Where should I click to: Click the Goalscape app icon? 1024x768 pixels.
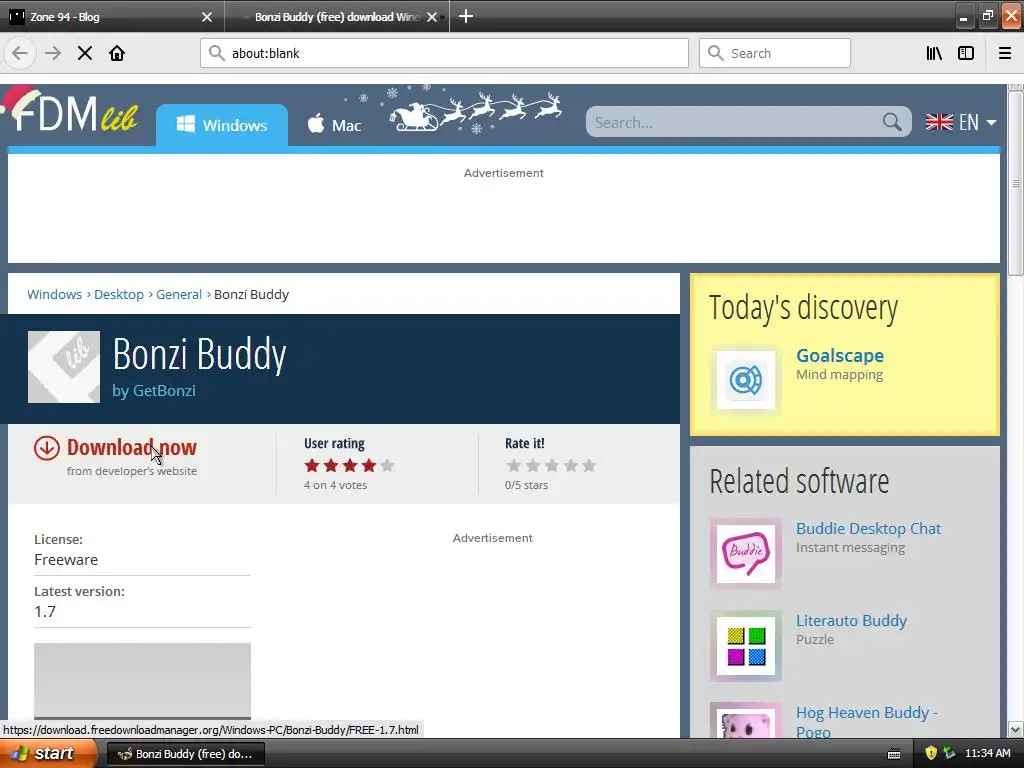pos(746,380)
